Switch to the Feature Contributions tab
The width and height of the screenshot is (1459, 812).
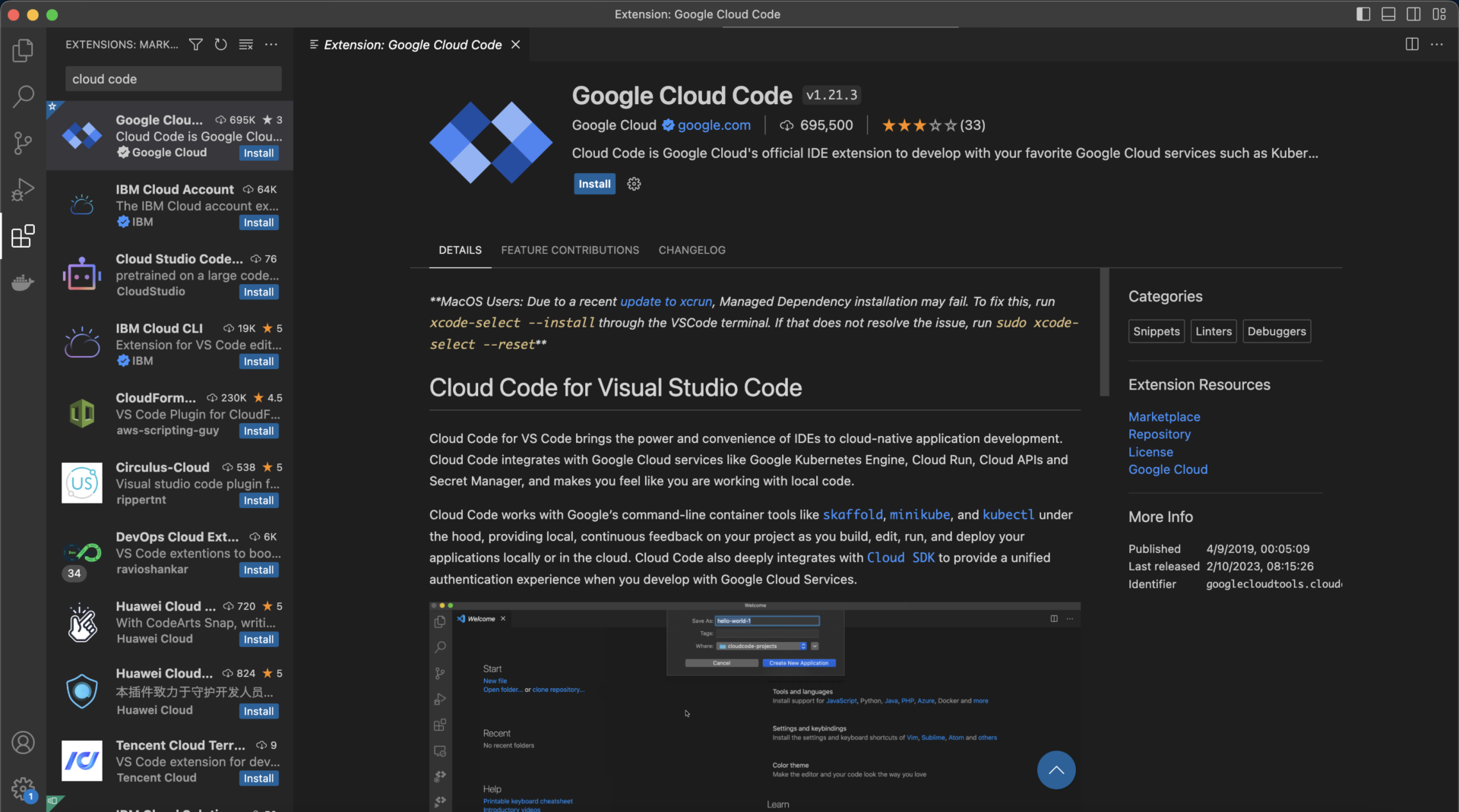tap(570, 250)
